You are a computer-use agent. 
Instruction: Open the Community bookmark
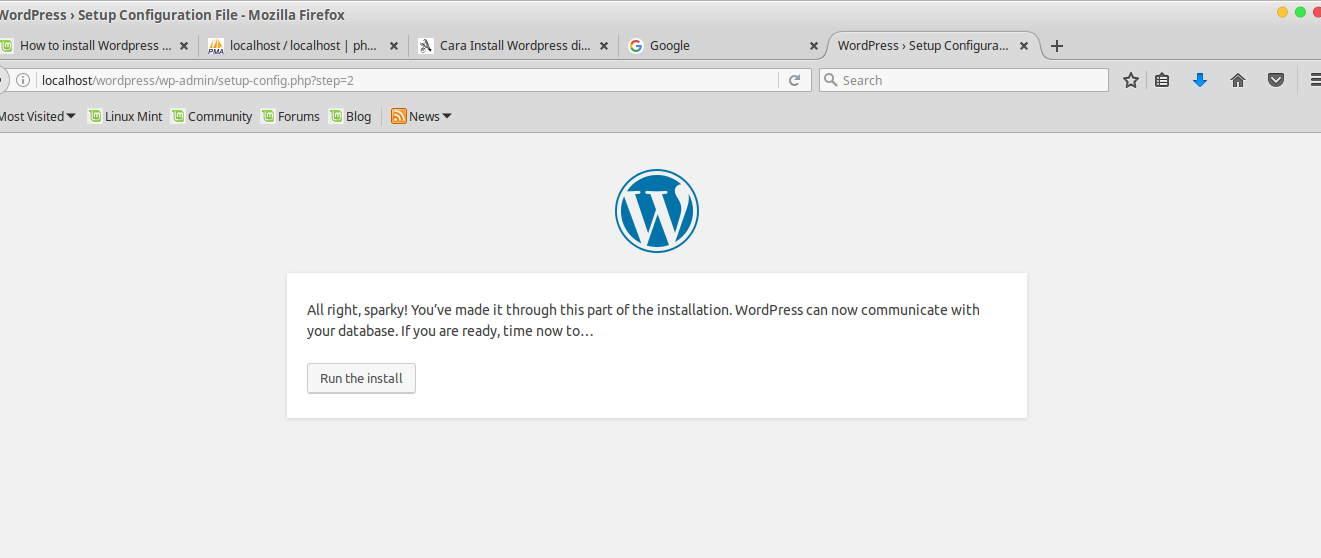point(211,116)
